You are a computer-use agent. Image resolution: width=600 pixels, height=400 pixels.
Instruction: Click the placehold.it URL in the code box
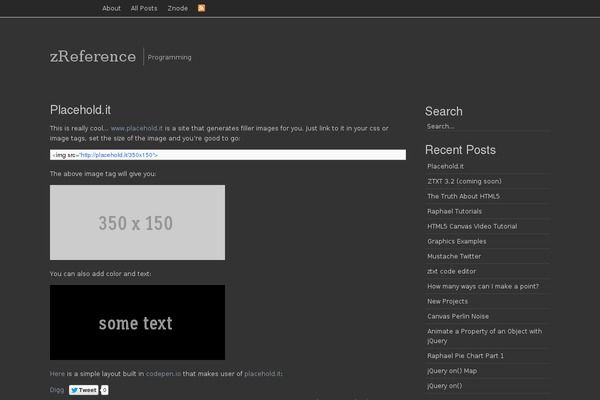click(x=116, y=155)
